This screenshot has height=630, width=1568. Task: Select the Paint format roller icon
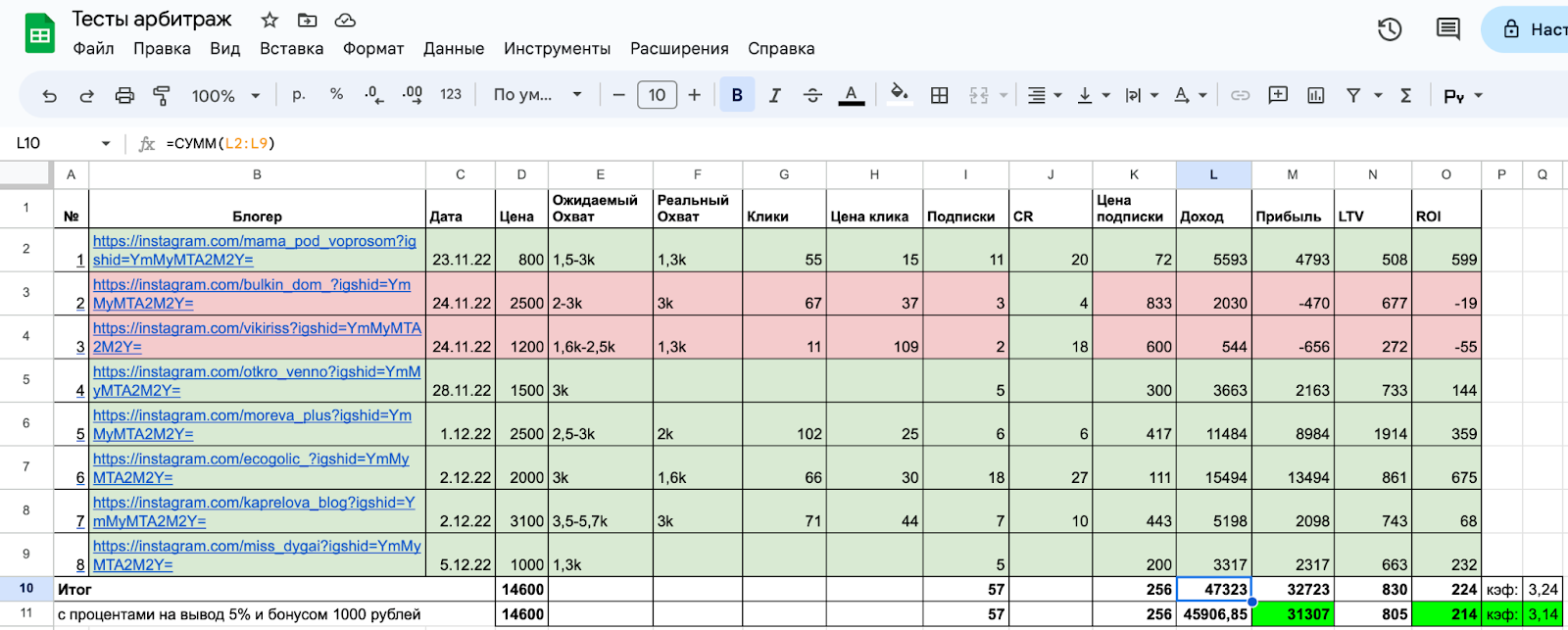click(162, 95)
